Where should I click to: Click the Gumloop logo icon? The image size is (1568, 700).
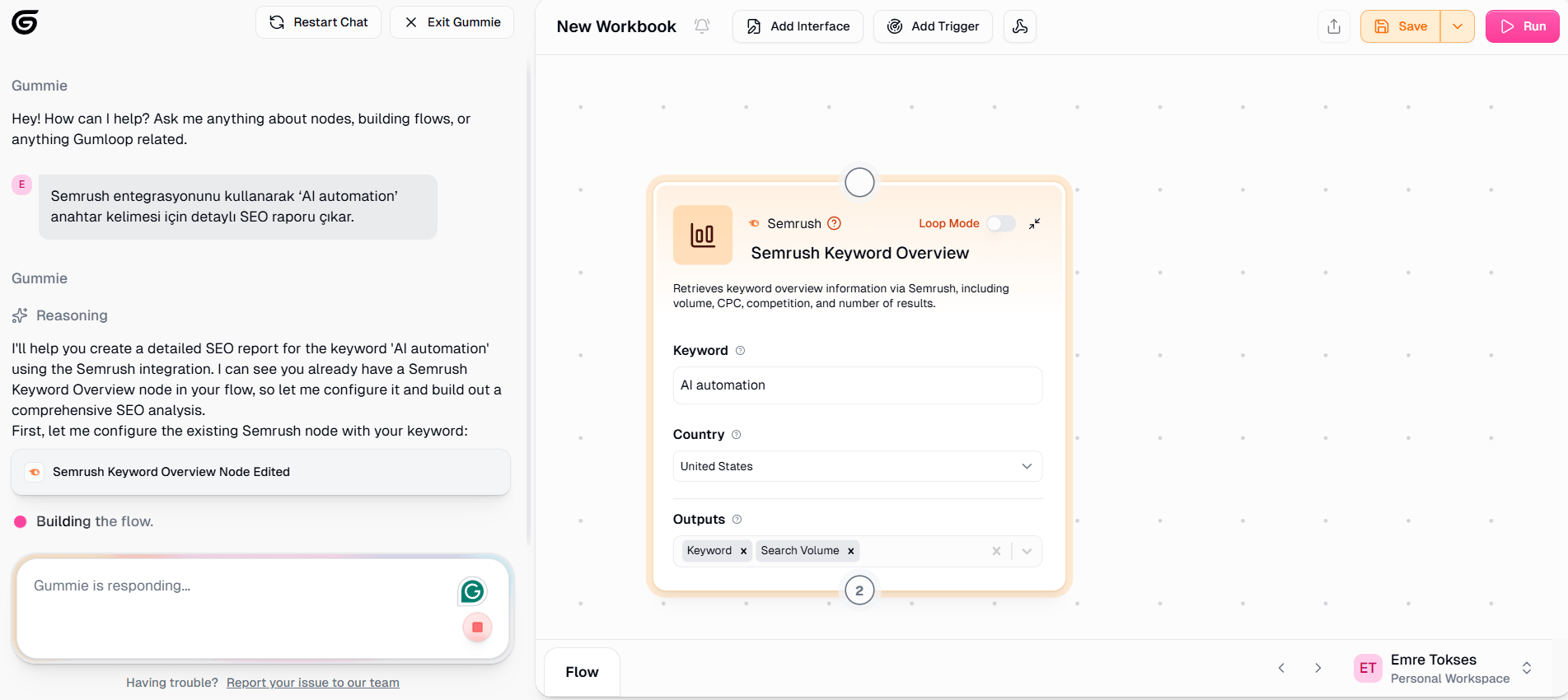click(25, 22)
